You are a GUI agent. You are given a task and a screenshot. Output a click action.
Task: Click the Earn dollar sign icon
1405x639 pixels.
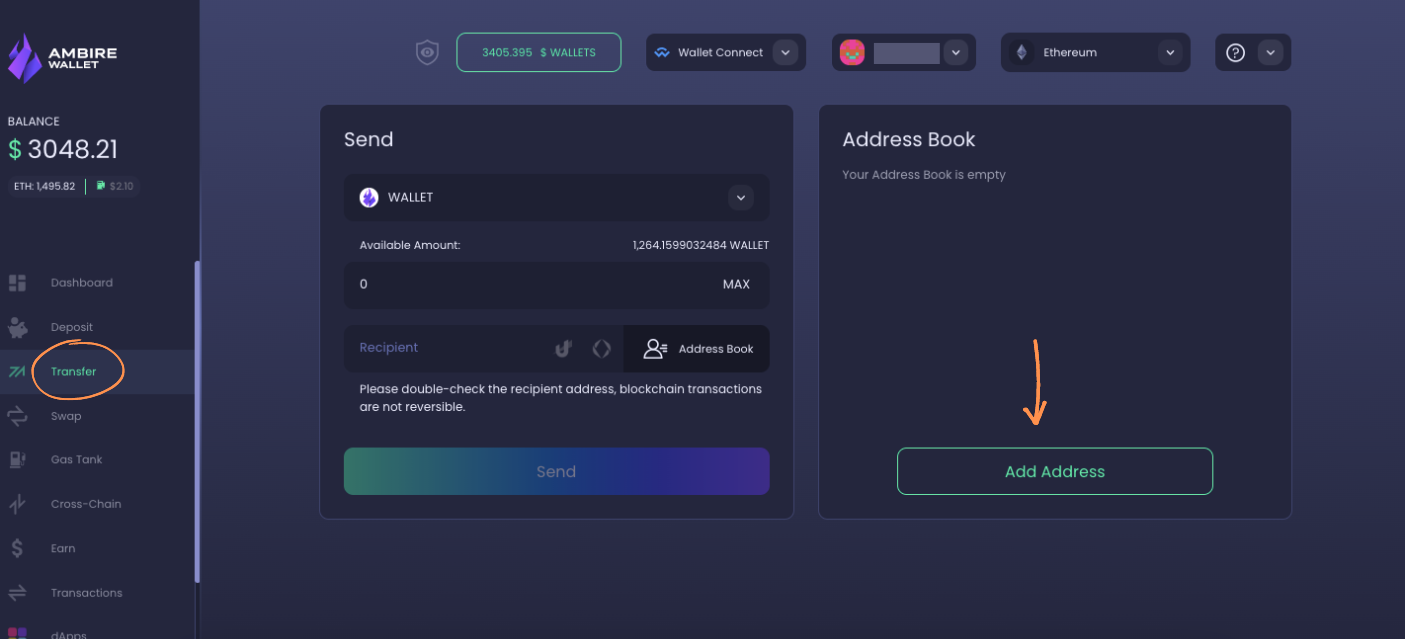pyautogui.click(x=17, y=548)
